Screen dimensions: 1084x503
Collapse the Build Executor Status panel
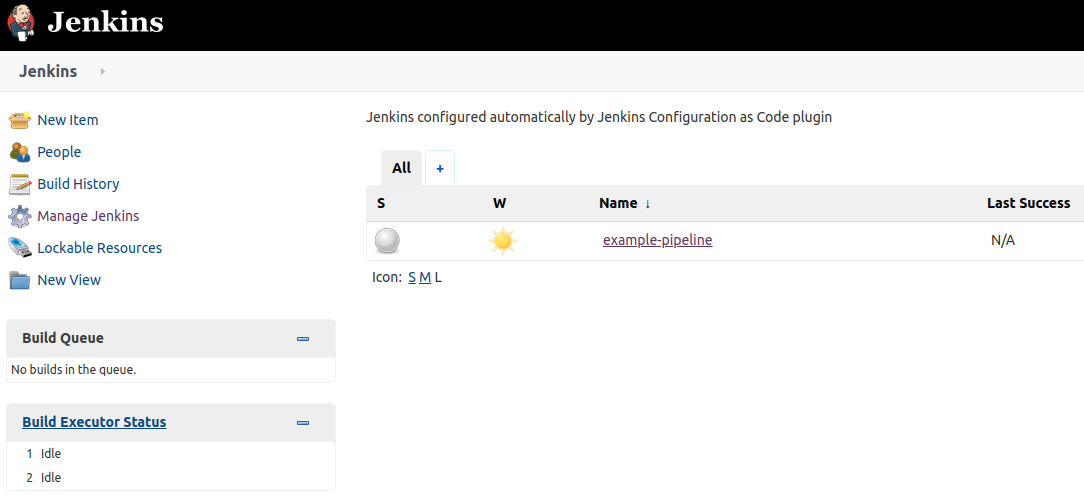[x=303, y=423]
